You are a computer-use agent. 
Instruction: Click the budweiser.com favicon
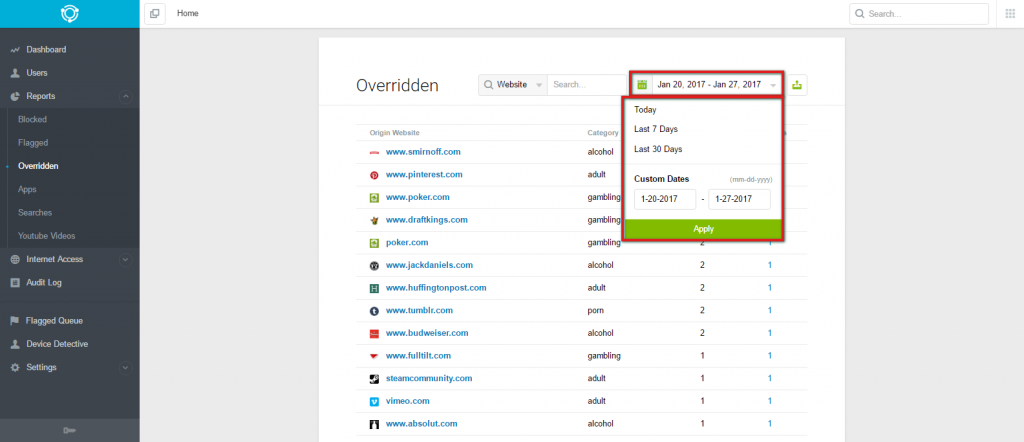coord(374,334)
